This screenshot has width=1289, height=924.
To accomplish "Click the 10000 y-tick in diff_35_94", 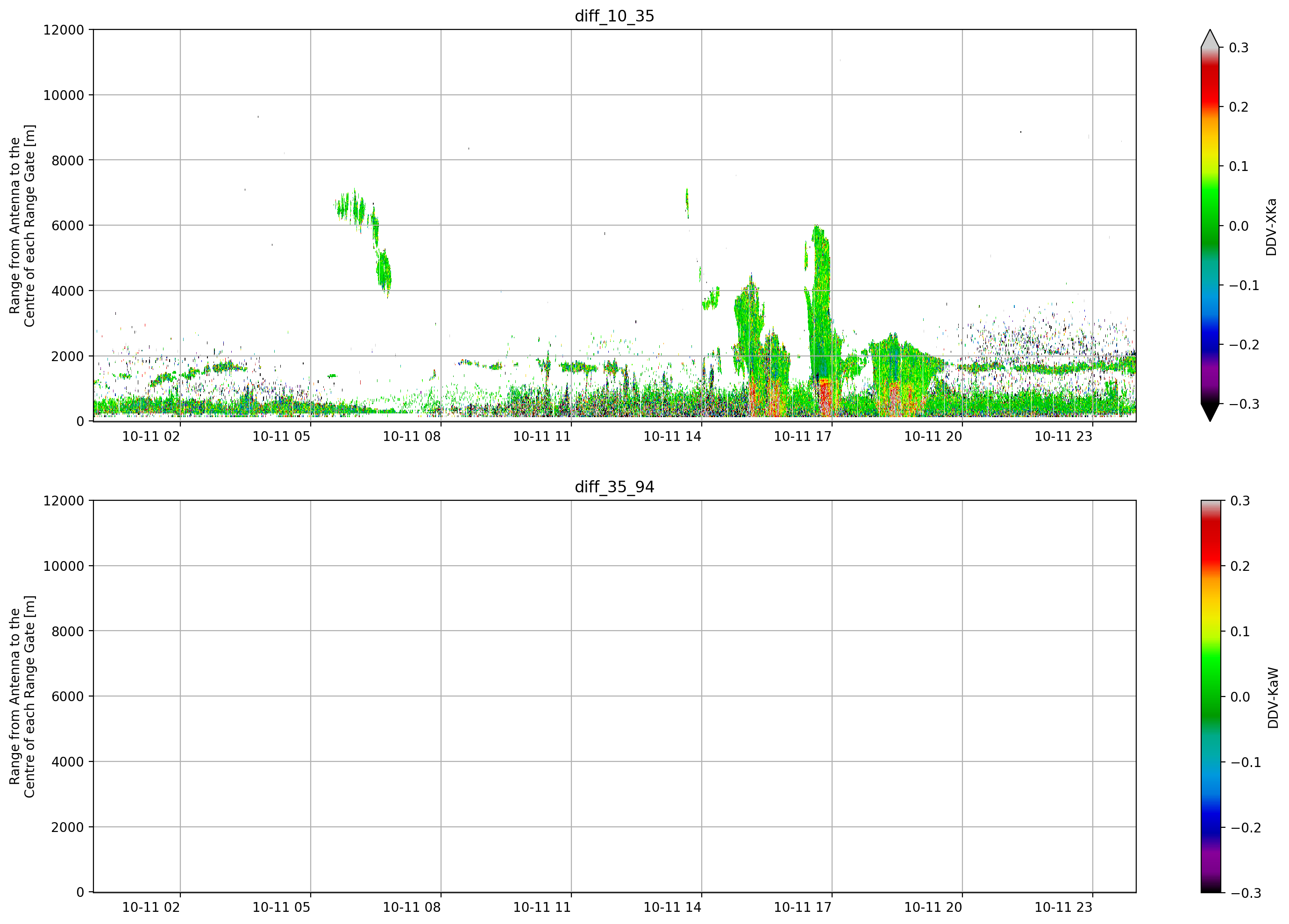I will tap(64, 566).
